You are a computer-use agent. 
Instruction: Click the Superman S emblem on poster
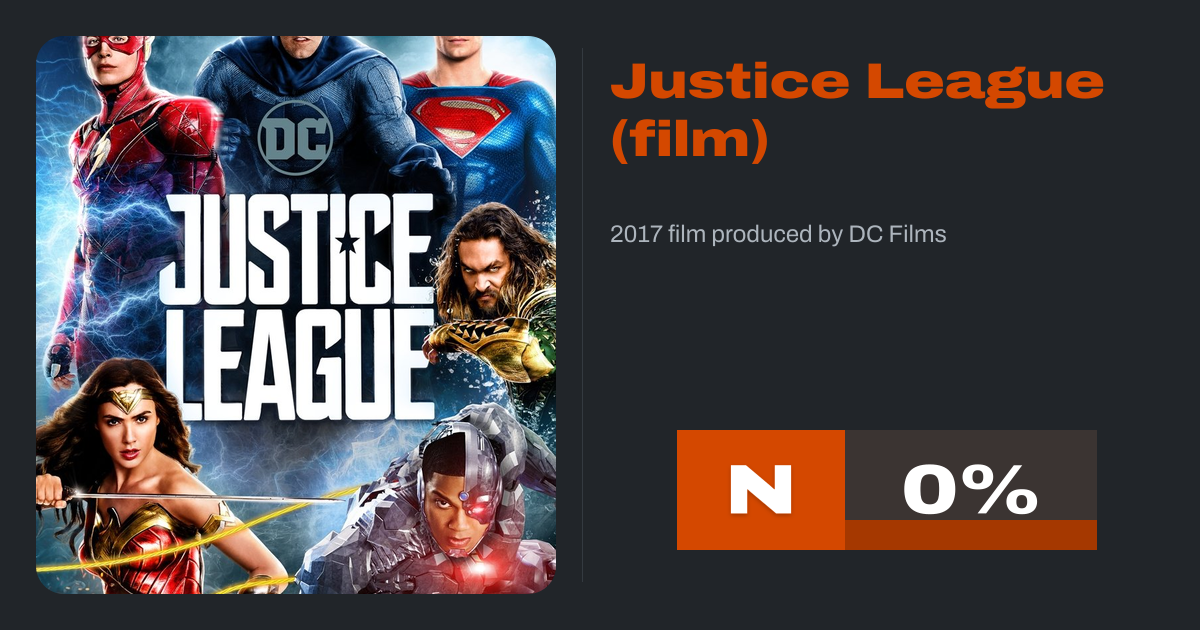pyautogui.click(x=458, y=124)
